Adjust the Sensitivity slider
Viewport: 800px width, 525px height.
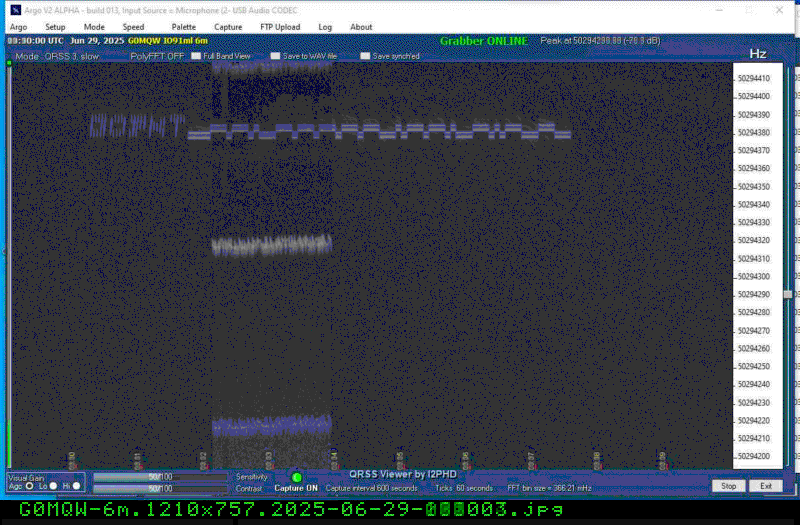pyautogui.click(x=160, y=477)
